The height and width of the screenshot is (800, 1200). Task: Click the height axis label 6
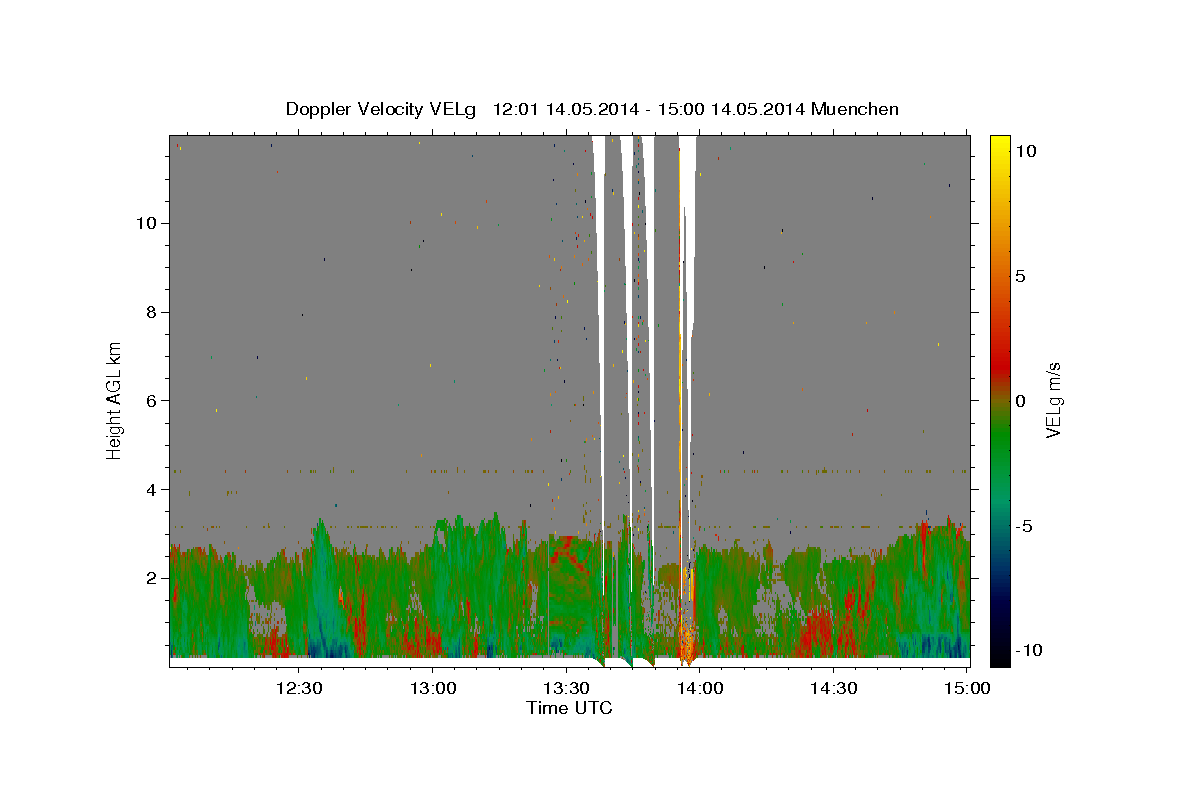pyautogui.click(x=151, y=400)
